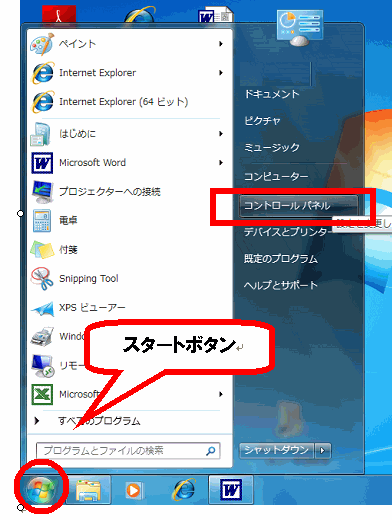Click the Microsoft Excel icon
Viewport: 392px width, 520px height.
pos(42,394)
